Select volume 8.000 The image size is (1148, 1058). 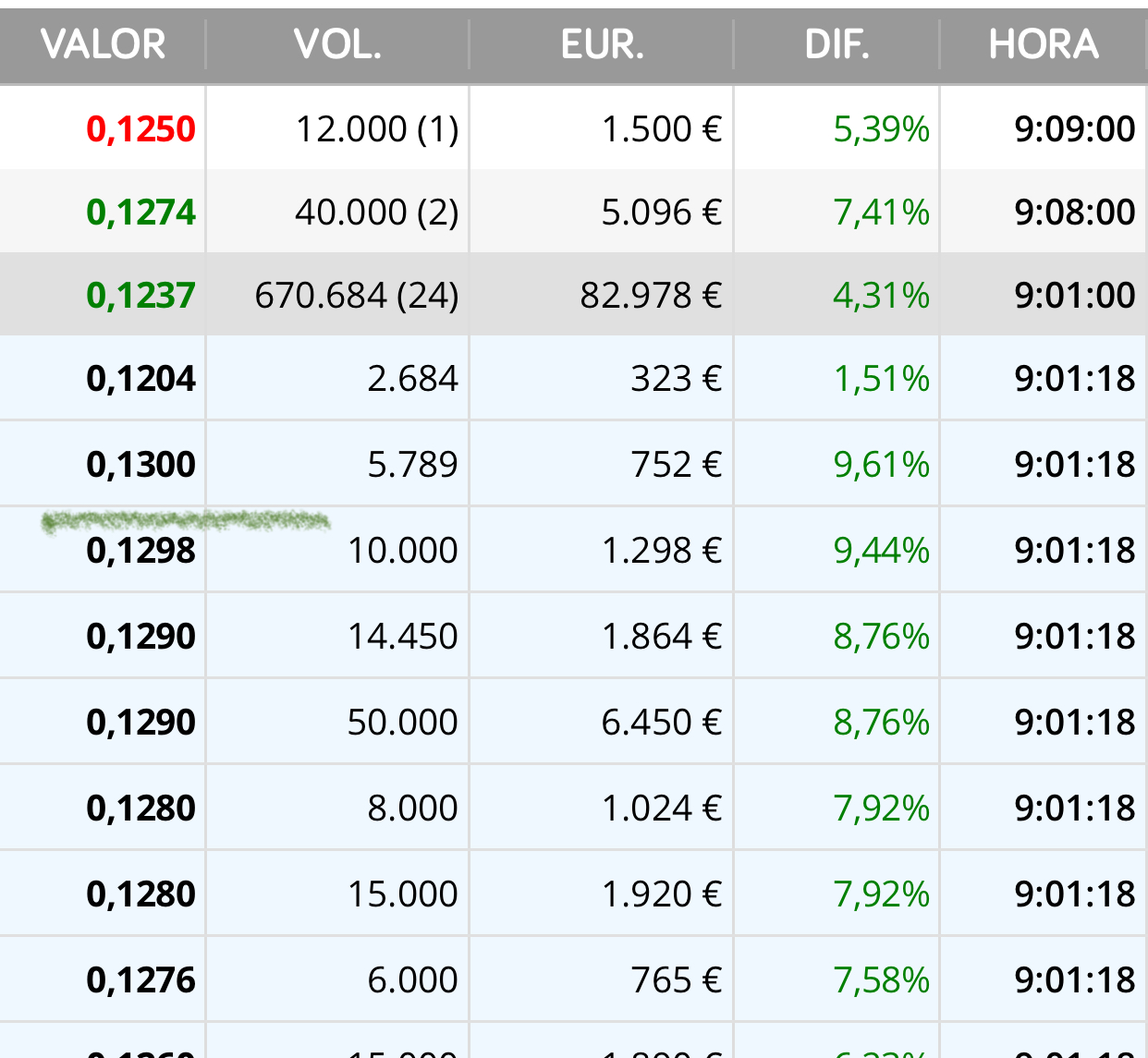point(412,809)
